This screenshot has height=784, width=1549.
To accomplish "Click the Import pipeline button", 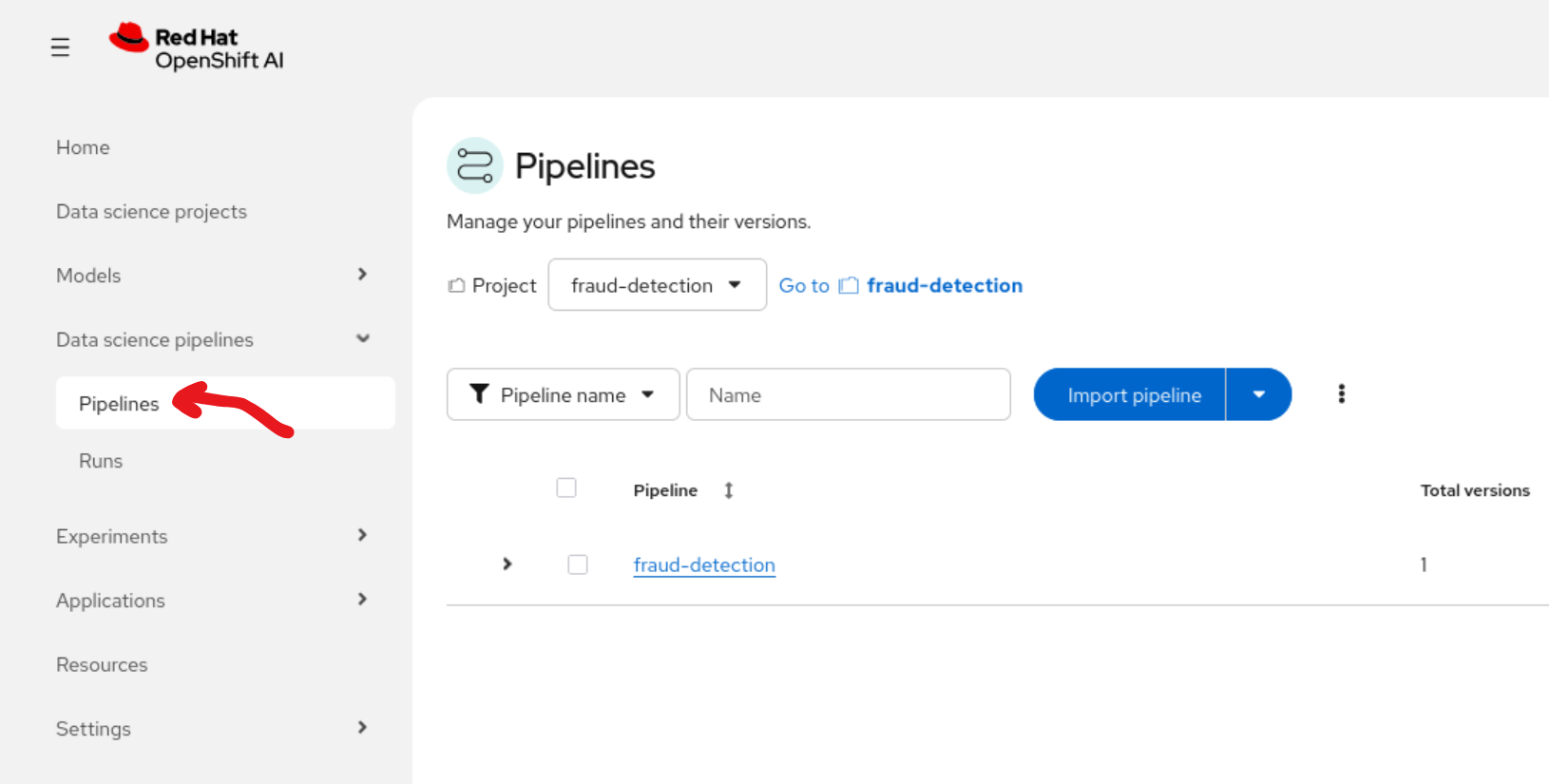I will 1131,394.
